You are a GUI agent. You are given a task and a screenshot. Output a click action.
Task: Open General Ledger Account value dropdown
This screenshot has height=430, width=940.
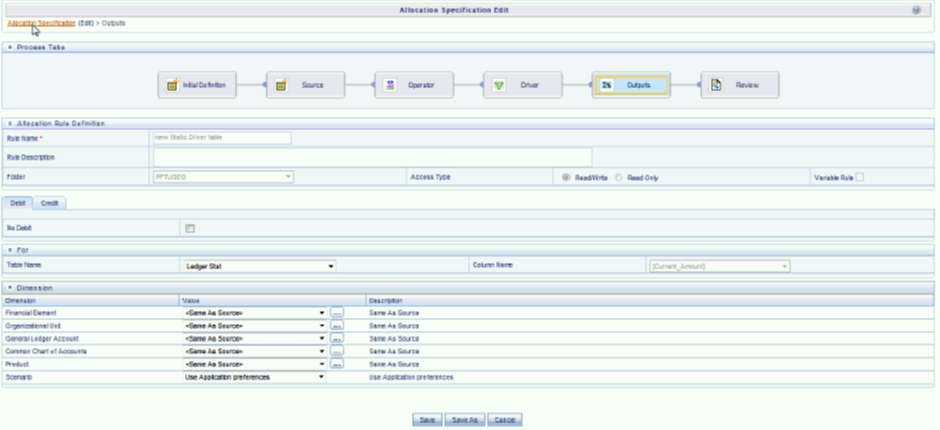254,338
